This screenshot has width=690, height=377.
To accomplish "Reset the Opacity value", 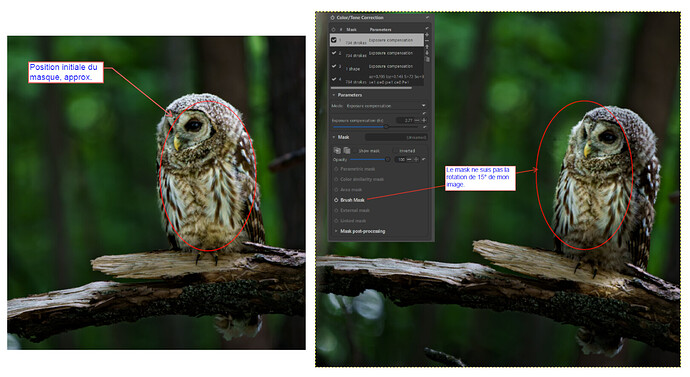I will click(x=423, y=159).
